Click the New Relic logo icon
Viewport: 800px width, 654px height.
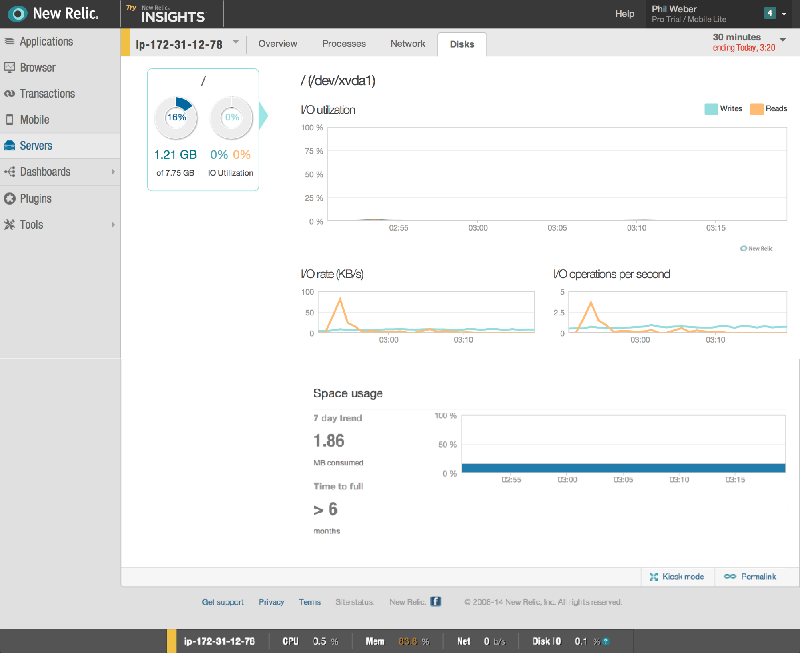pos(17,14)
